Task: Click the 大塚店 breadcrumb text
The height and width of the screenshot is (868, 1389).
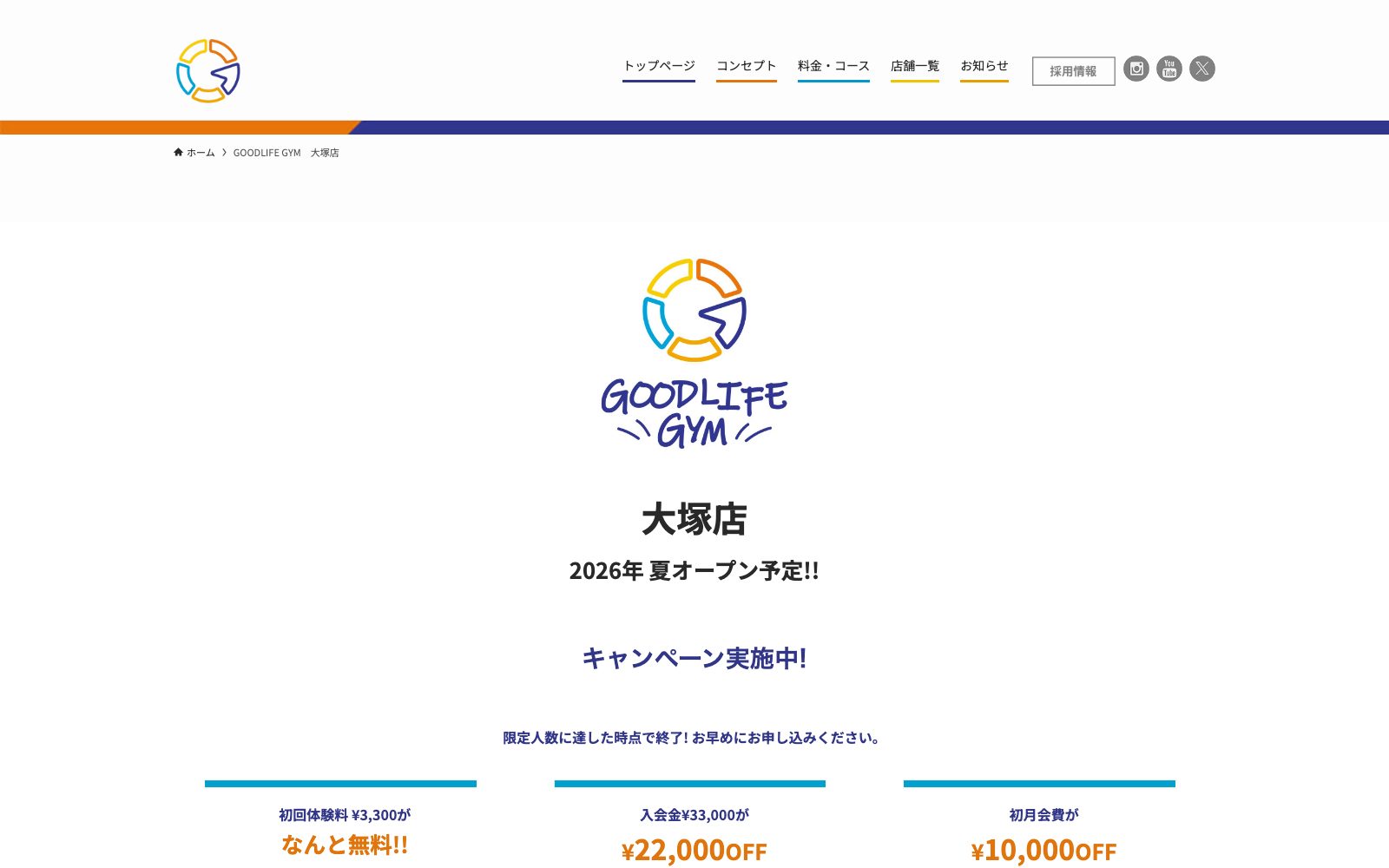Action: coord(325,153)
